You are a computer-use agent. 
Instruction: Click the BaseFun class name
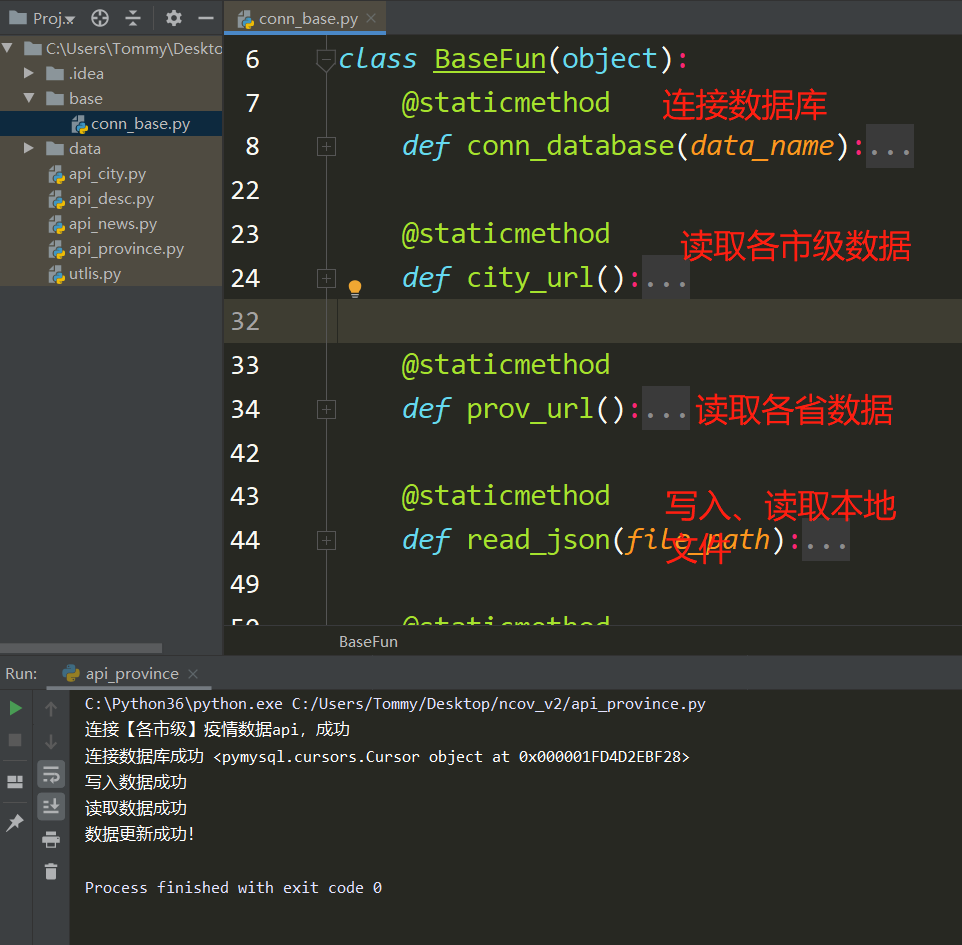pos(490,60)
